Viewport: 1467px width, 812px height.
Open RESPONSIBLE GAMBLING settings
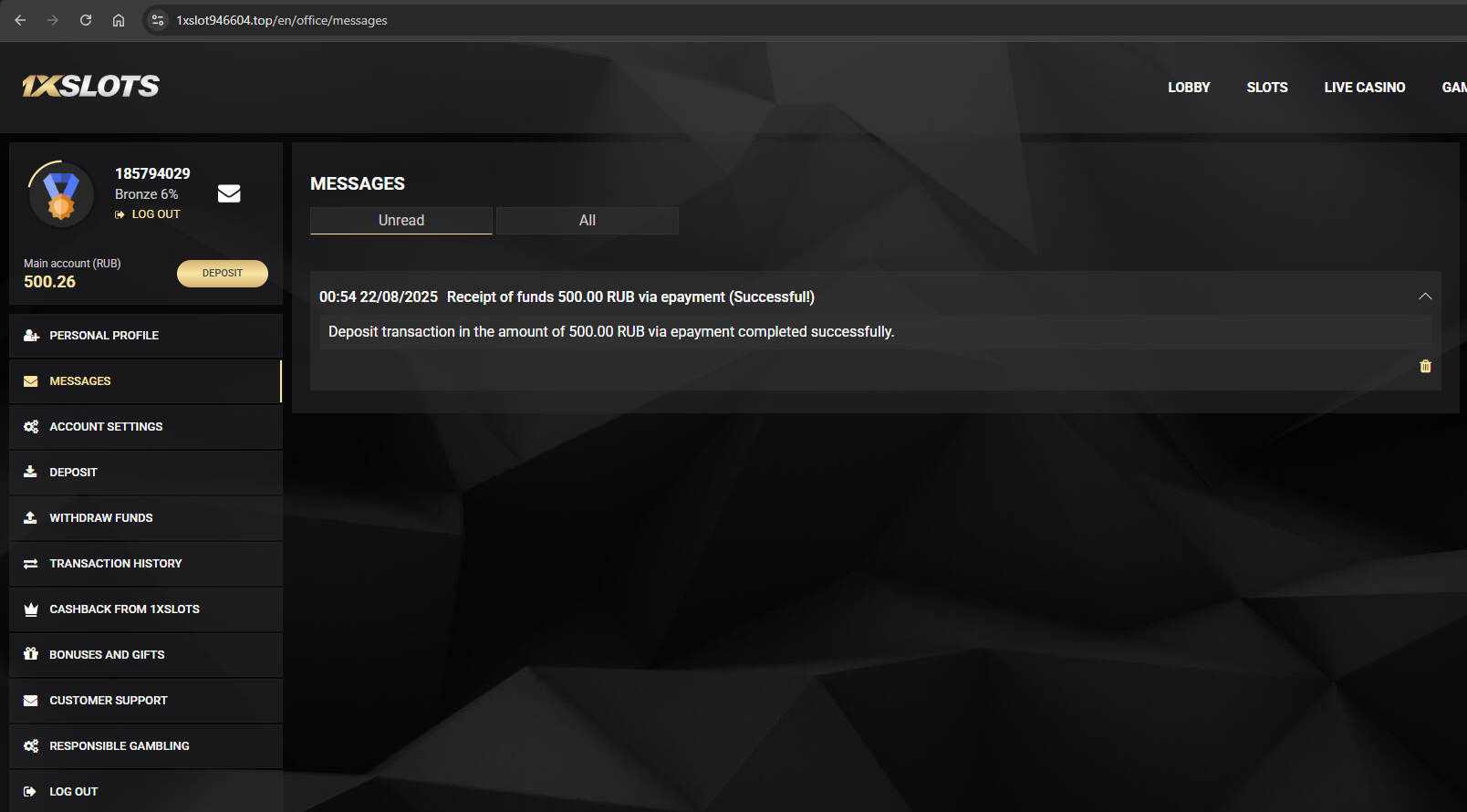[x=146, y=746]
